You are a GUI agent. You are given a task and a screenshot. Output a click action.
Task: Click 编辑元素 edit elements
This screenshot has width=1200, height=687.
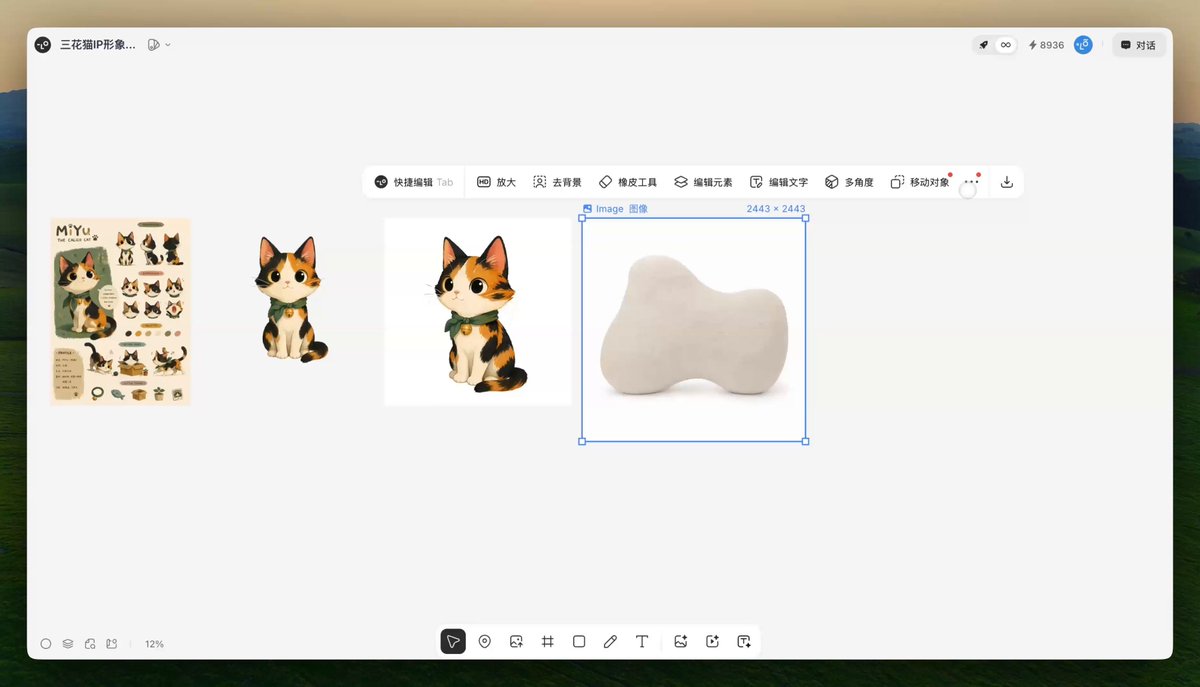[x=703, y=182]
